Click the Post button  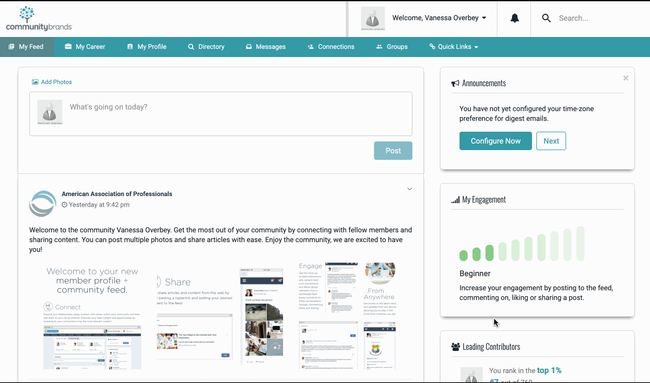point(393,150)
